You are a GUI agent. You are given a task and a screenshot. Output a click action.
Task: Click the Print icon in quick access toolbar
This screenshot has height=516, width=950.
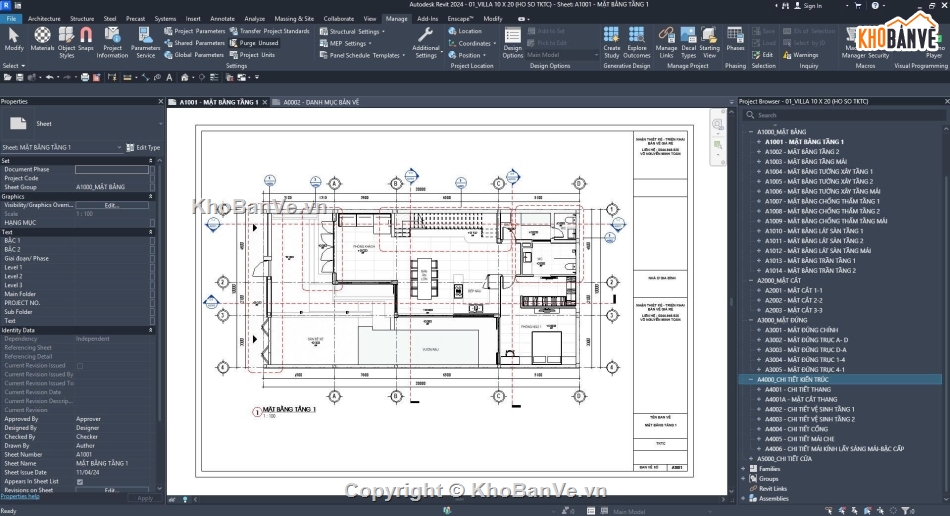coord(85,78)
